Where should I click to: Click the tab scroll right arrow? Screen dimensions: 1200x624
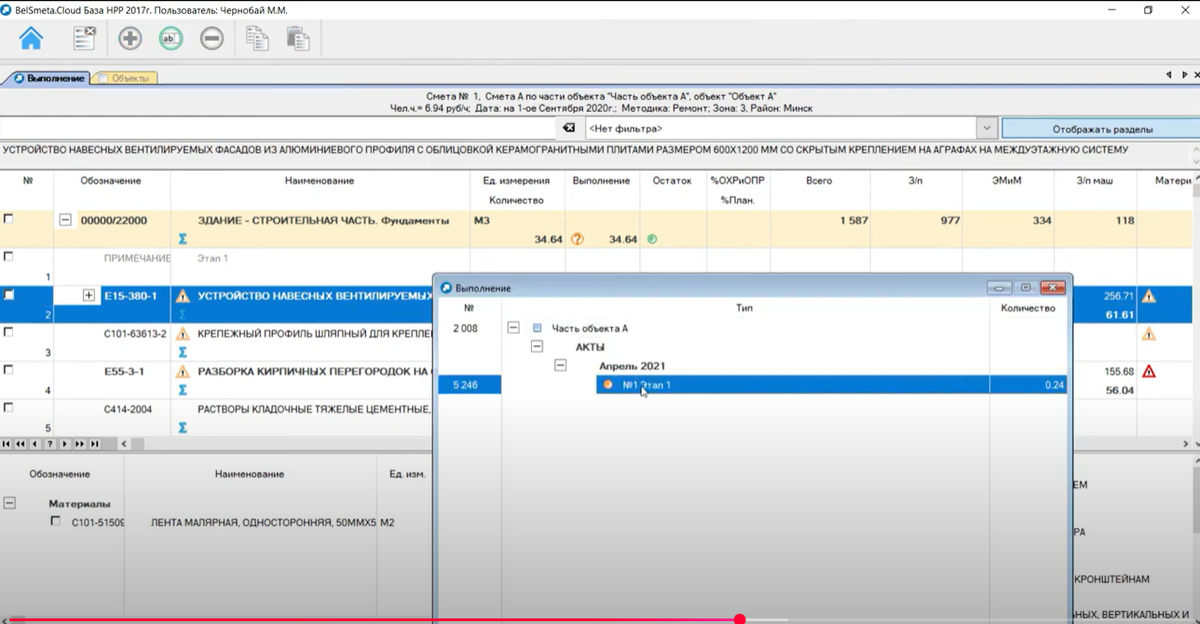[x=1184, y=75]
